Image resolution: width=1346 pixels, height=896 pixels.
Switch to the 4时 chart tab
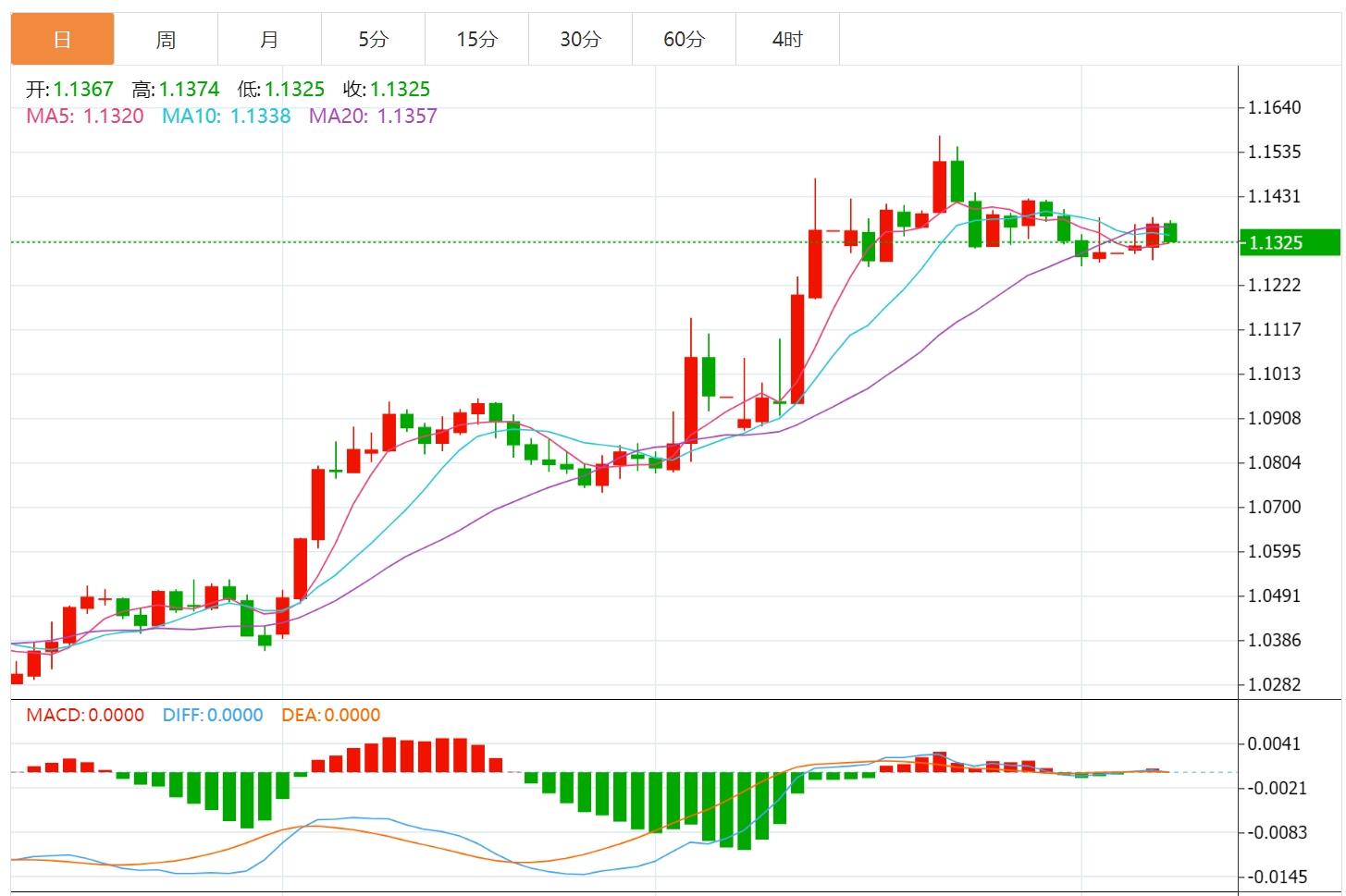tap(787, 39)
